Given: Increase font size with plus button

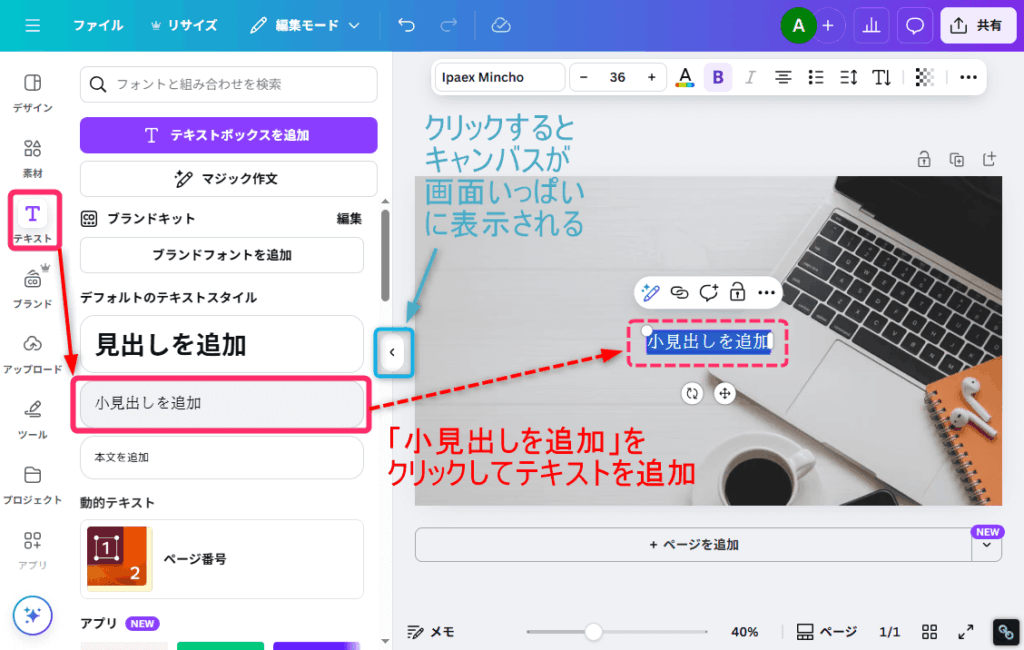Looking at the screenshot, I should point(652,77).
